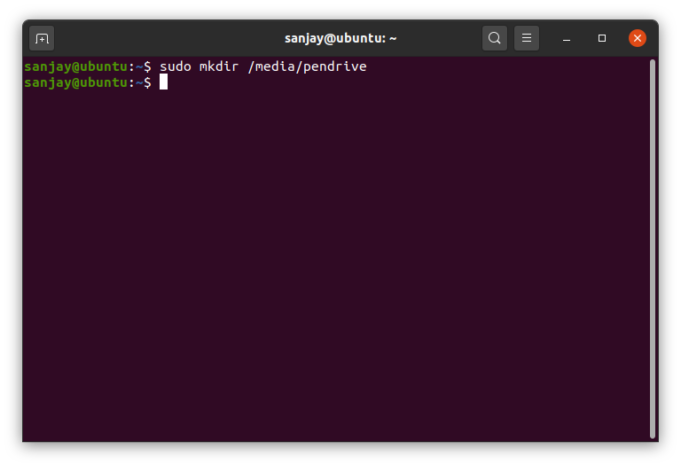Click the word sudo in the command
This screenshot has width=681, height=467.
175,66
